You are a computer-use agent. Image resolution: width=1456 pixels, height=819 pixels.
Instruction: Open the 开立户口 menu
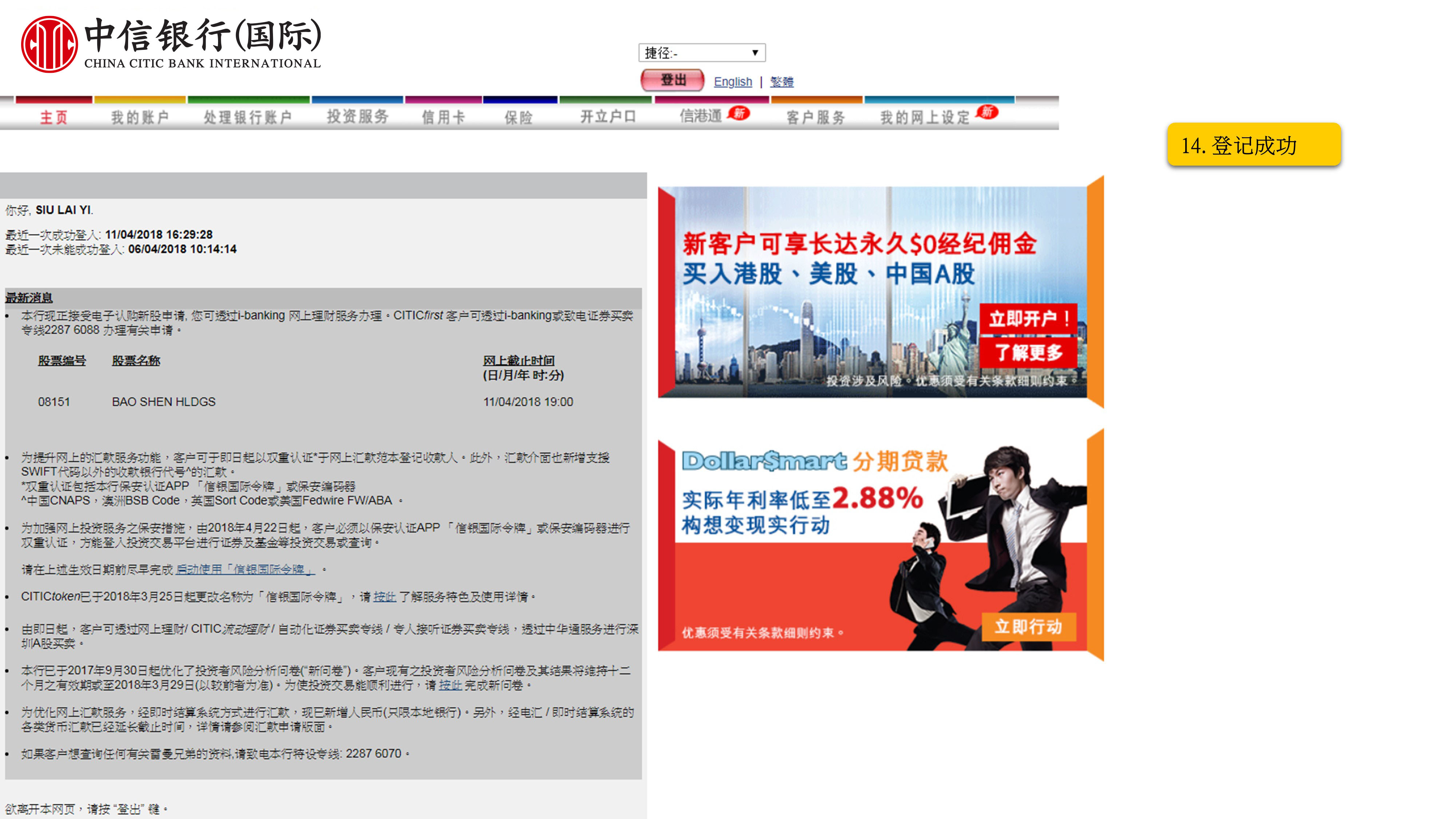(x=608, y=116)
